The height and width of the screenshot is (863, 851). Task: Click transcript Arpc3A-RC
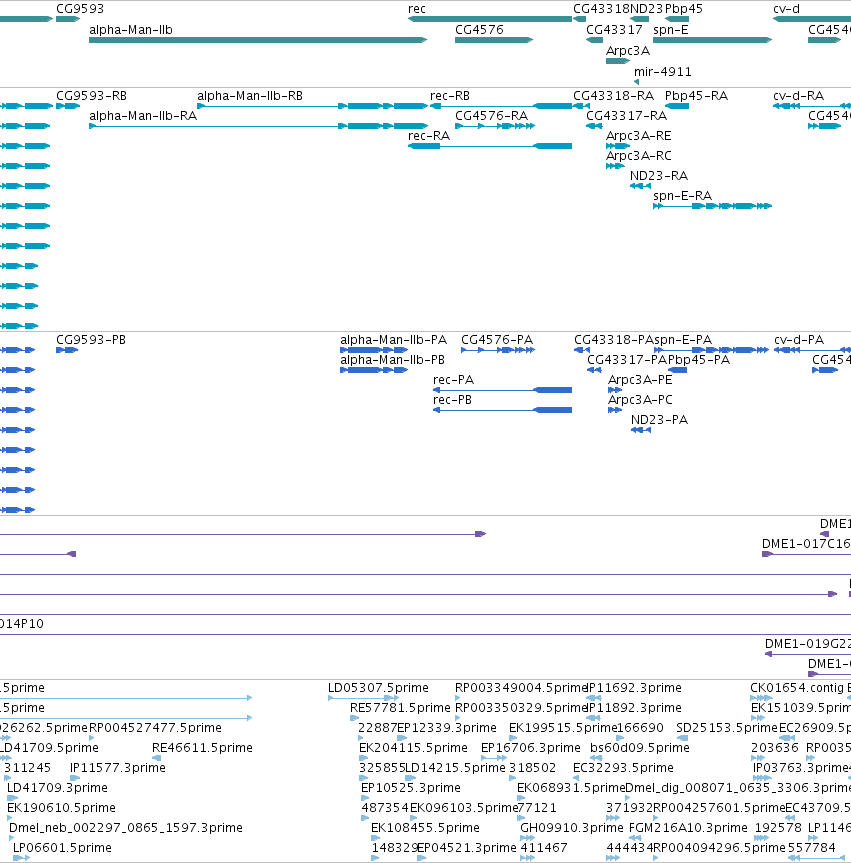615,166
